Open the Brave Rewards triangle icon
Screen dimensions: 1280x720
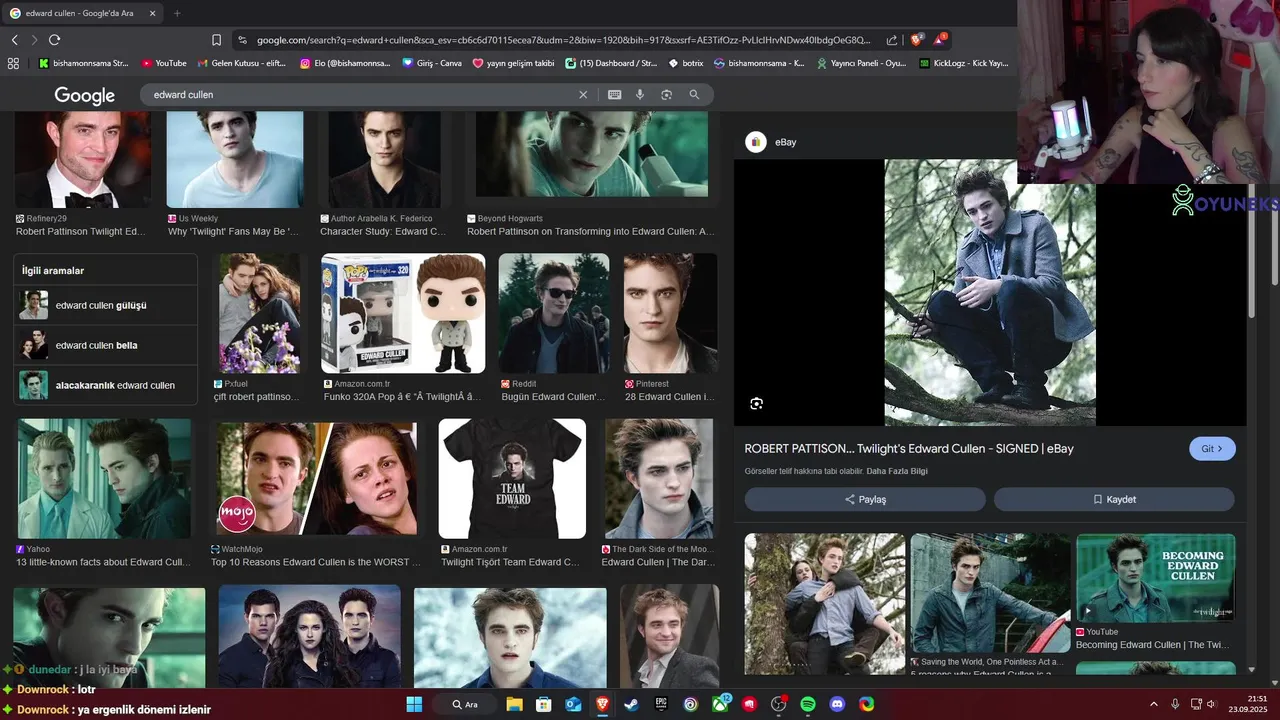pos(940,40)
